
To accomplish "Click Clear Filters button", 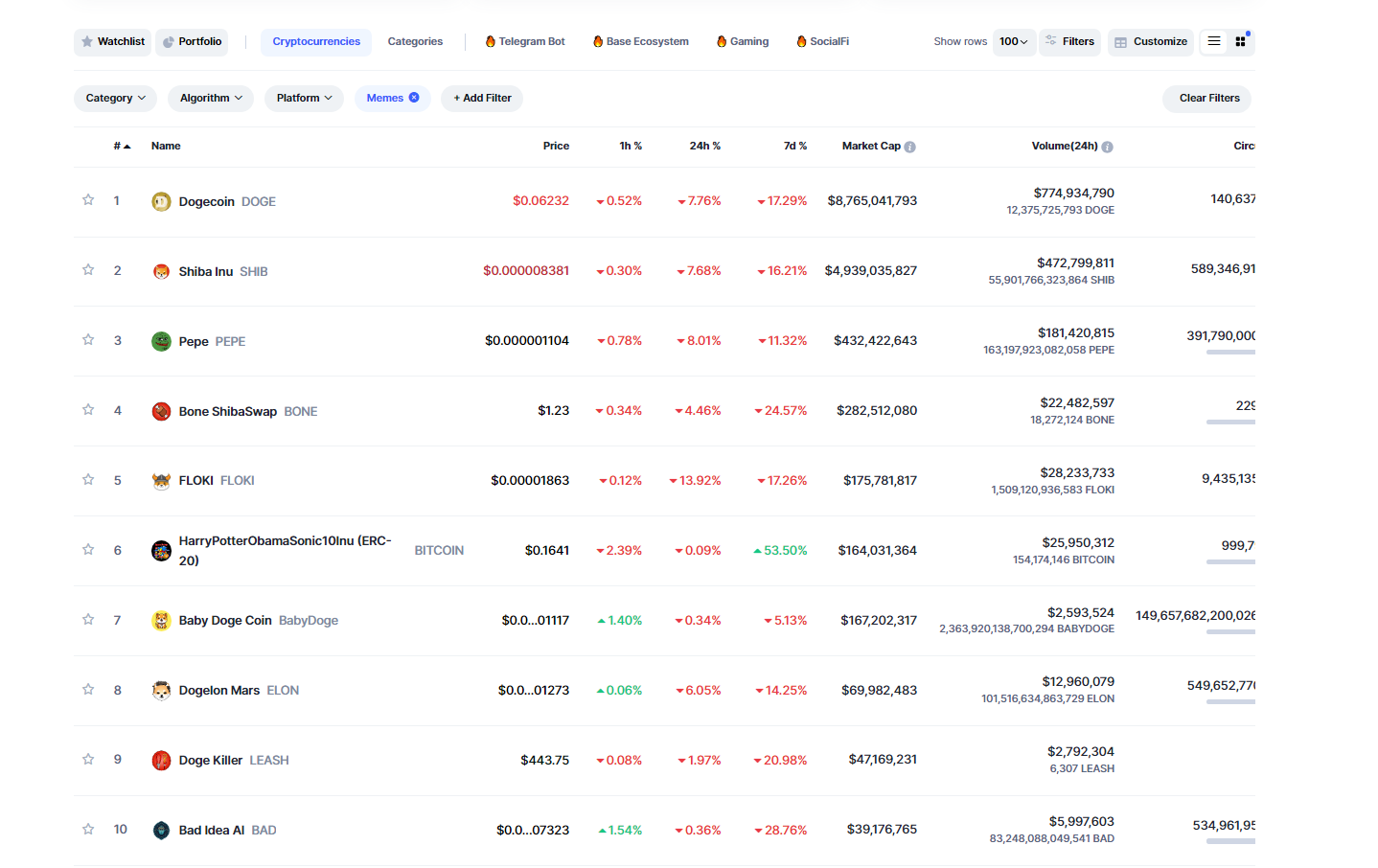I will [x=1207, y=99].
